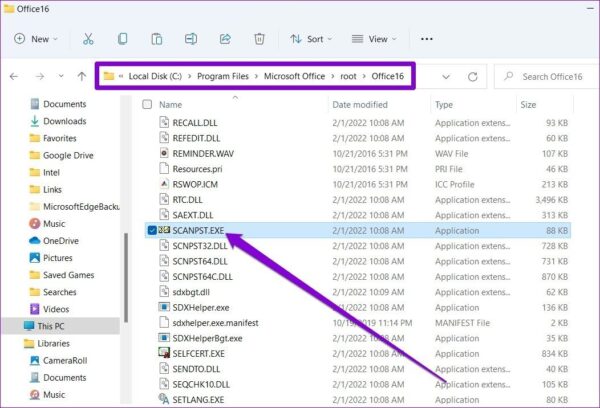Navigate to root breadcrumb
The image size is (600, 408).
[348, 76]
